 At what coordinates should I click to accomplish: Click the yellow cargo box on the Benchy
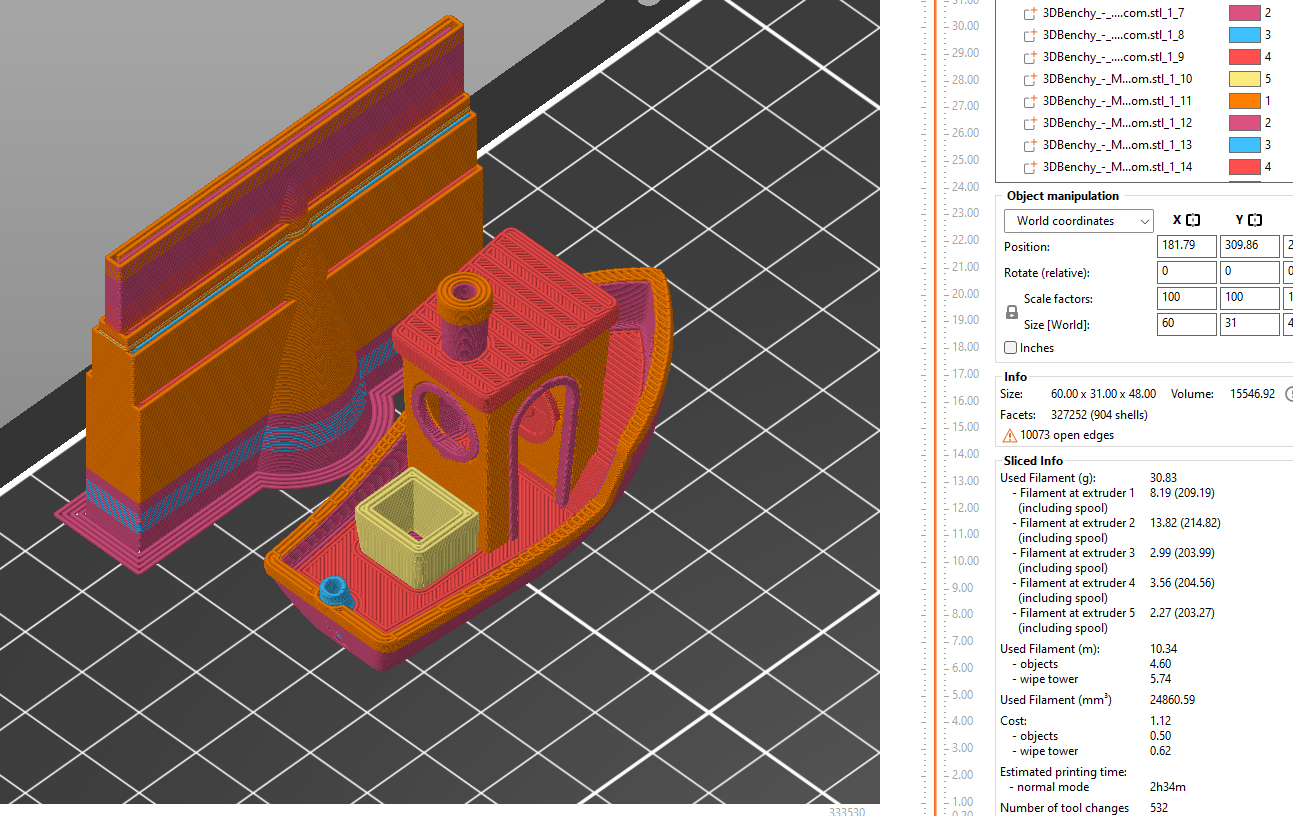coord(418,527)
